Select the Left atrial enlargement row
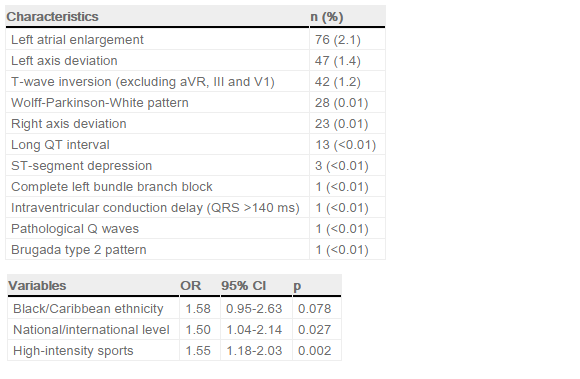Viewport: 580px width, 379px height. pos(195,40)
